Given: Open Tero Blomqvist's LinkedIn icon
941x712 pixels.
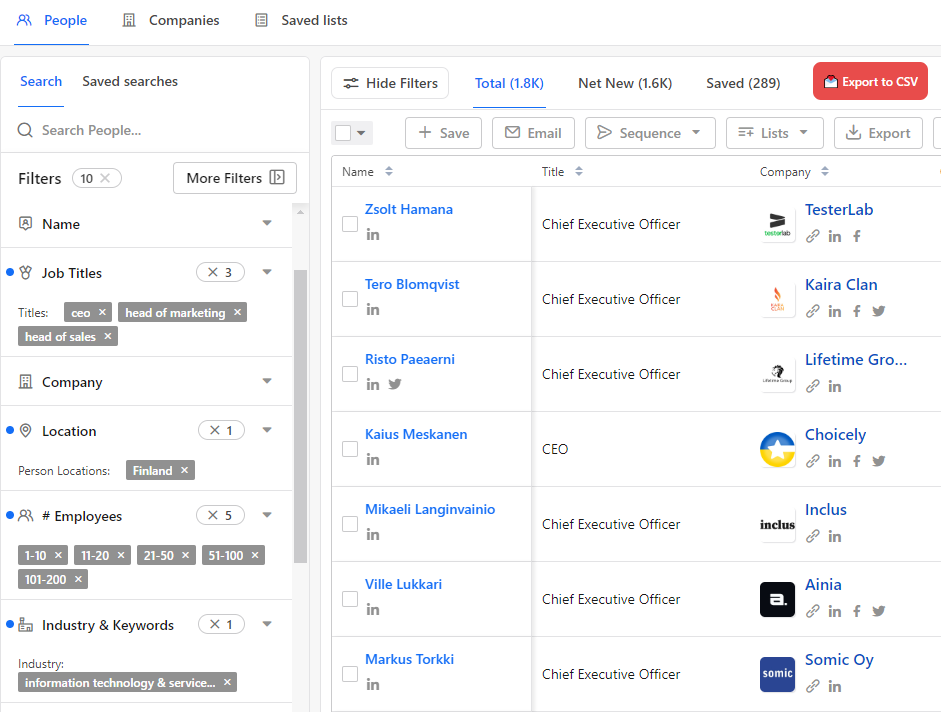Looking at the screenshot, I should 373,310.
